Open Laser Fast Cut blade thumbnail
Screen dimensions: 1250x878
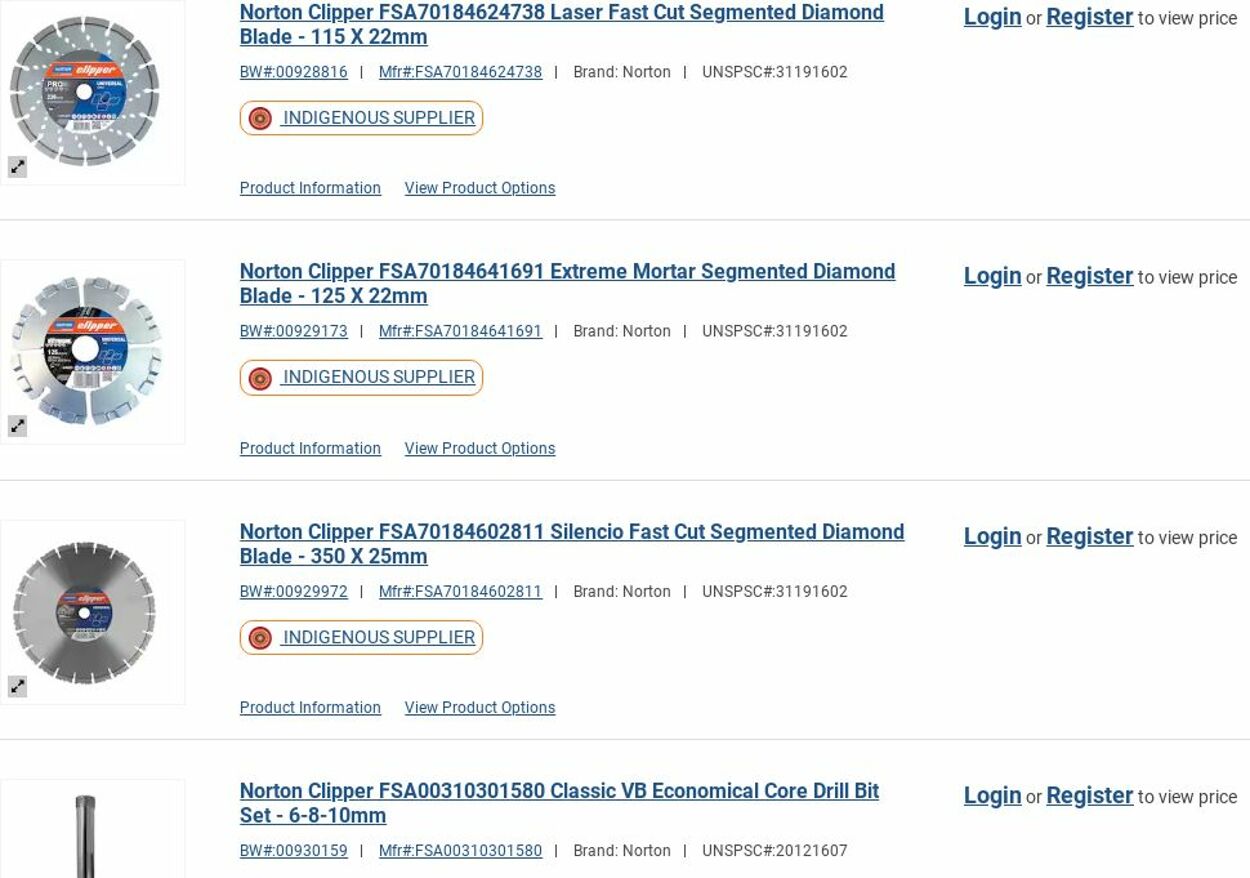coord(85,92)
